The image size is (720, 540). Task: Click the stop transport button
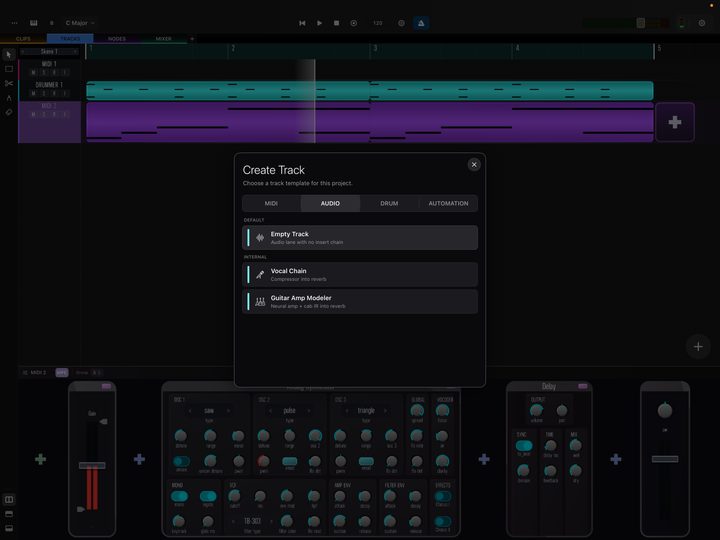coord(336,23)
